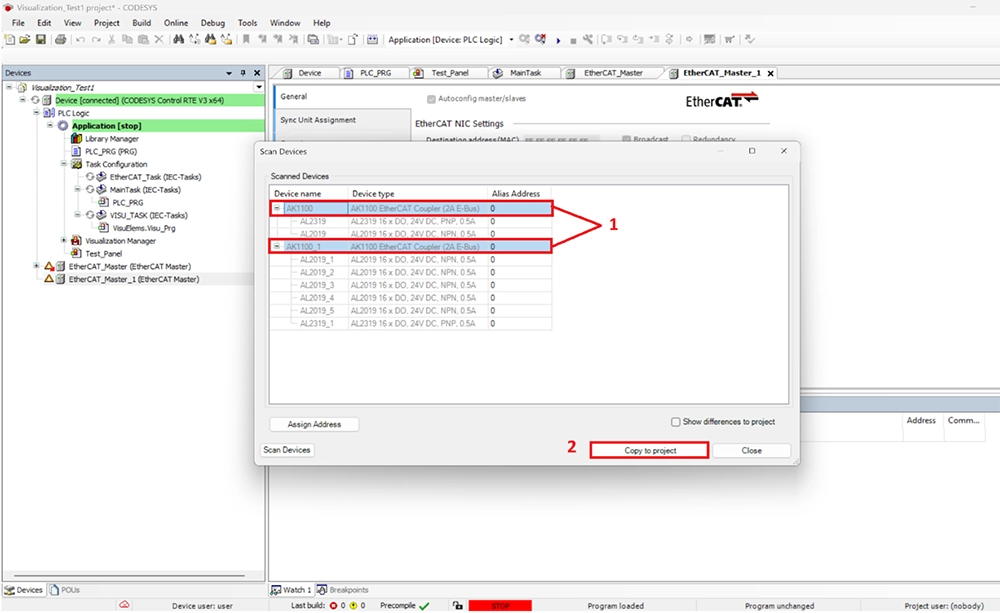Select EtherCAT_Master_1 (EtherCAT Master) in tree
Screen dimensions: 1000x613
(x=133, y=279)
